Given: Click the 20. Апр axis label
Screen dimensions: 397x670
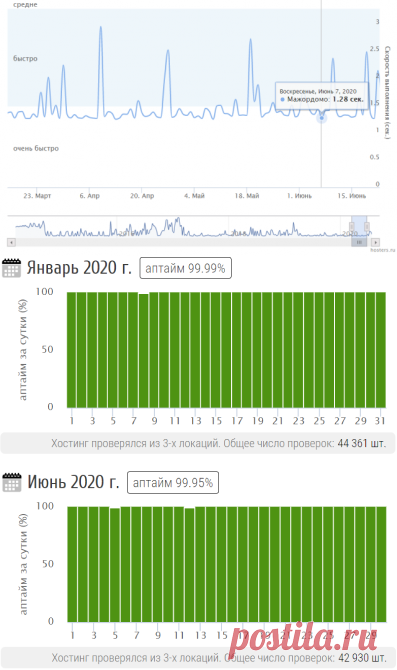Looking at the screenshot, I should point(142,196).
